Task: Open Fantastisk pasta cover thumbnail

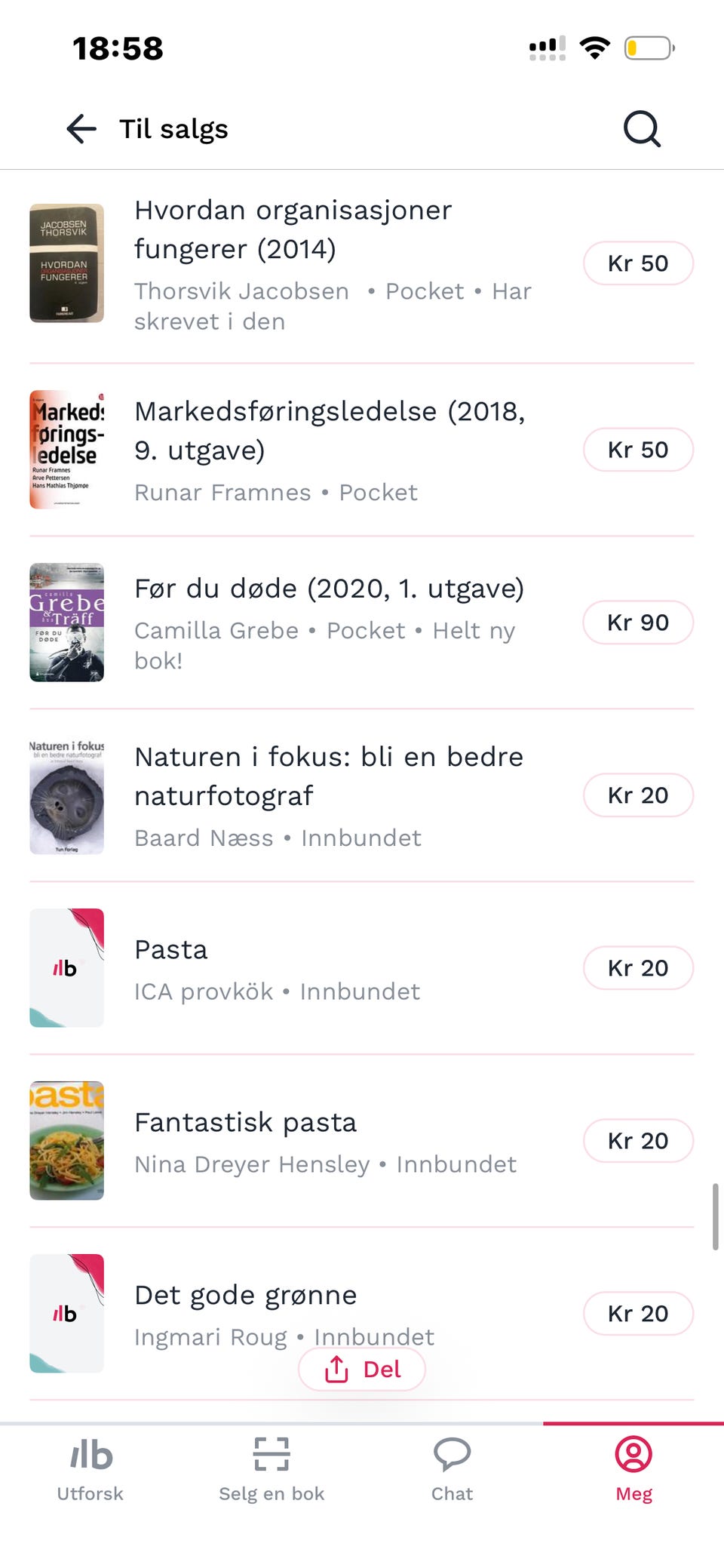Action: [67, 1141]
